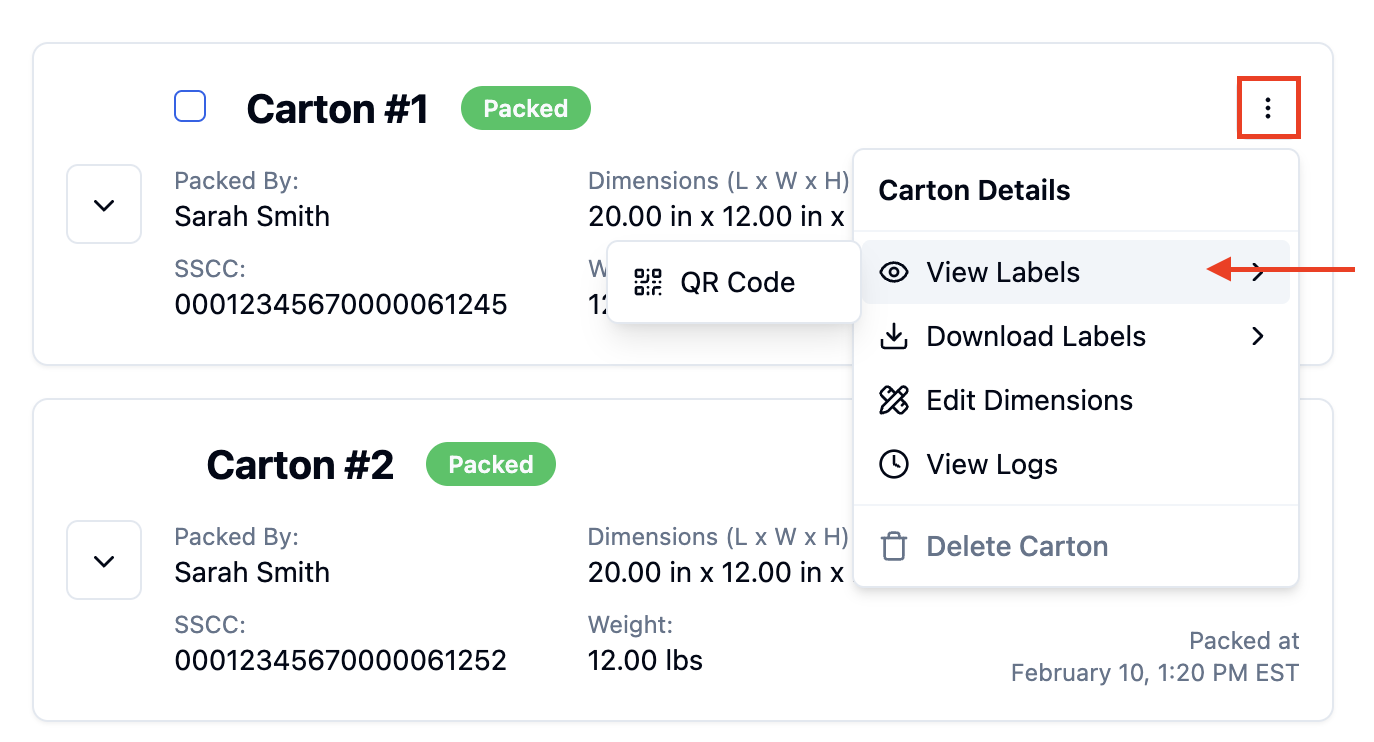The width and height of the screenshot is (1374, 742).
Task: Select View Logs in Carton Details menu
Action: (x=1076, y=464)
